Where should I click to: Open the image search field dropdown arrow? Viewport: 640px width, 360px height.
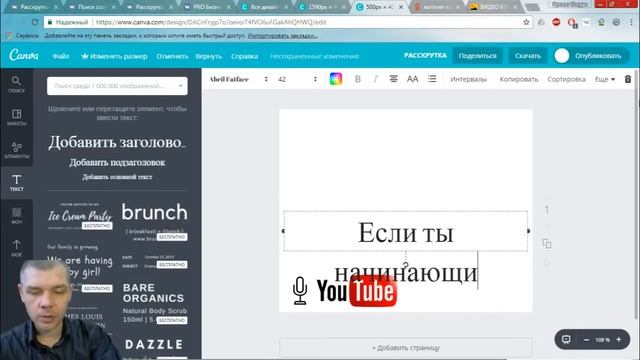(x=180, y=86)
